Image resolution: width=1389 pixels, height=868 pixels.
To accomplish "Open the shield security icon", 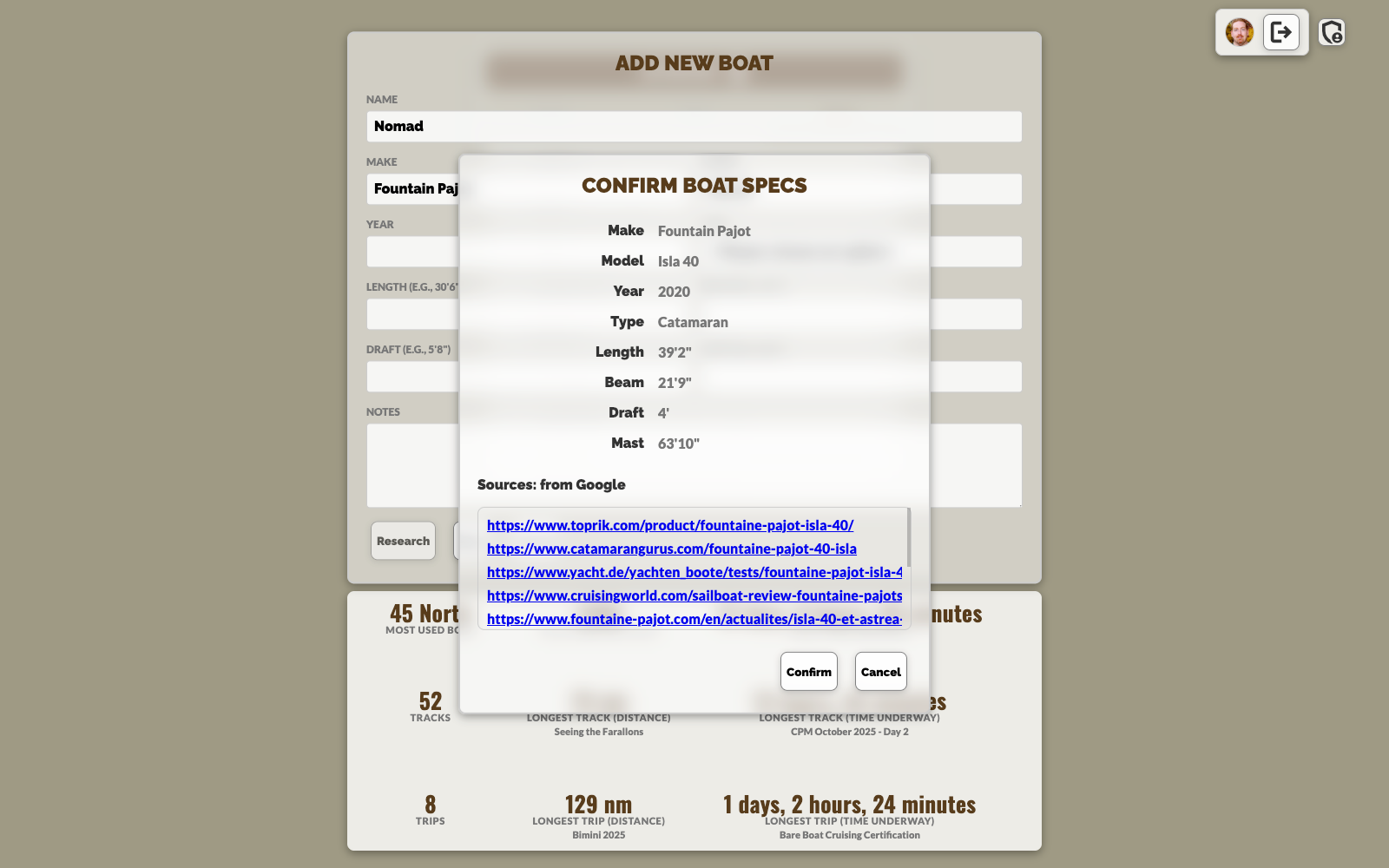I will 1332,32.
